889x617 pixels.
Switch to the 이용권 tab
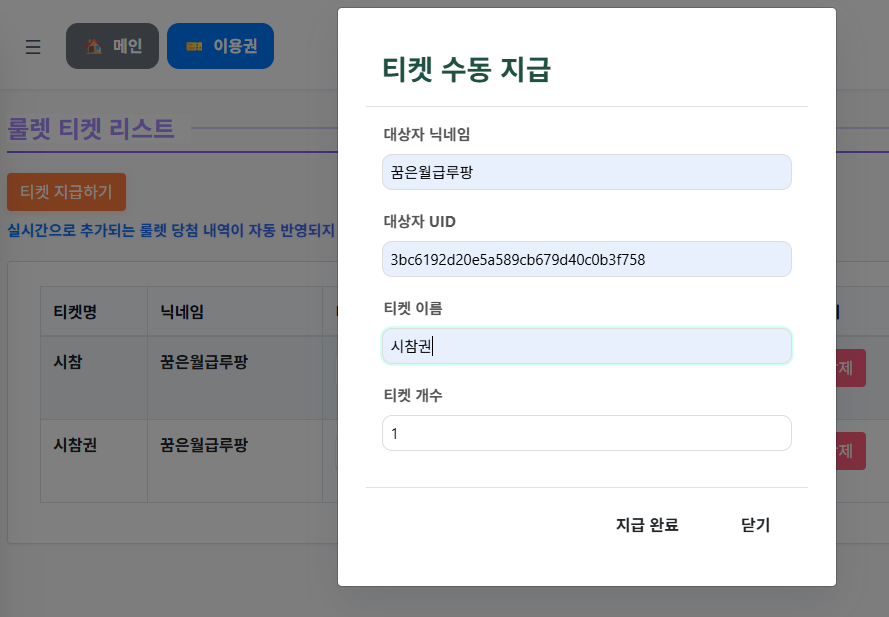221,46
